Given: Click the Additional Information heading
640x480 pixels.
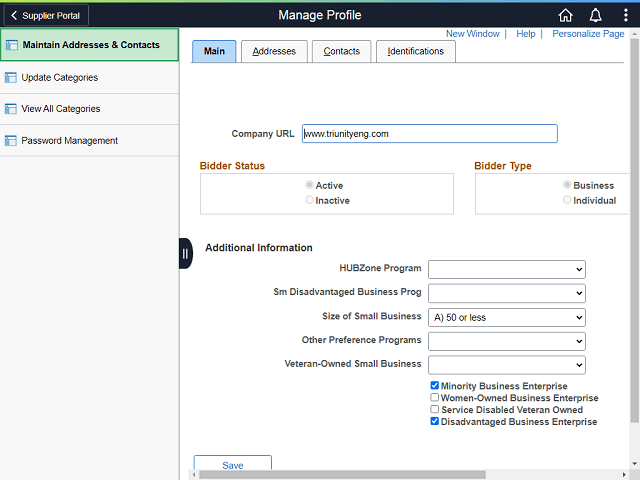Looking at the screenshot, I should pos(258,248).
